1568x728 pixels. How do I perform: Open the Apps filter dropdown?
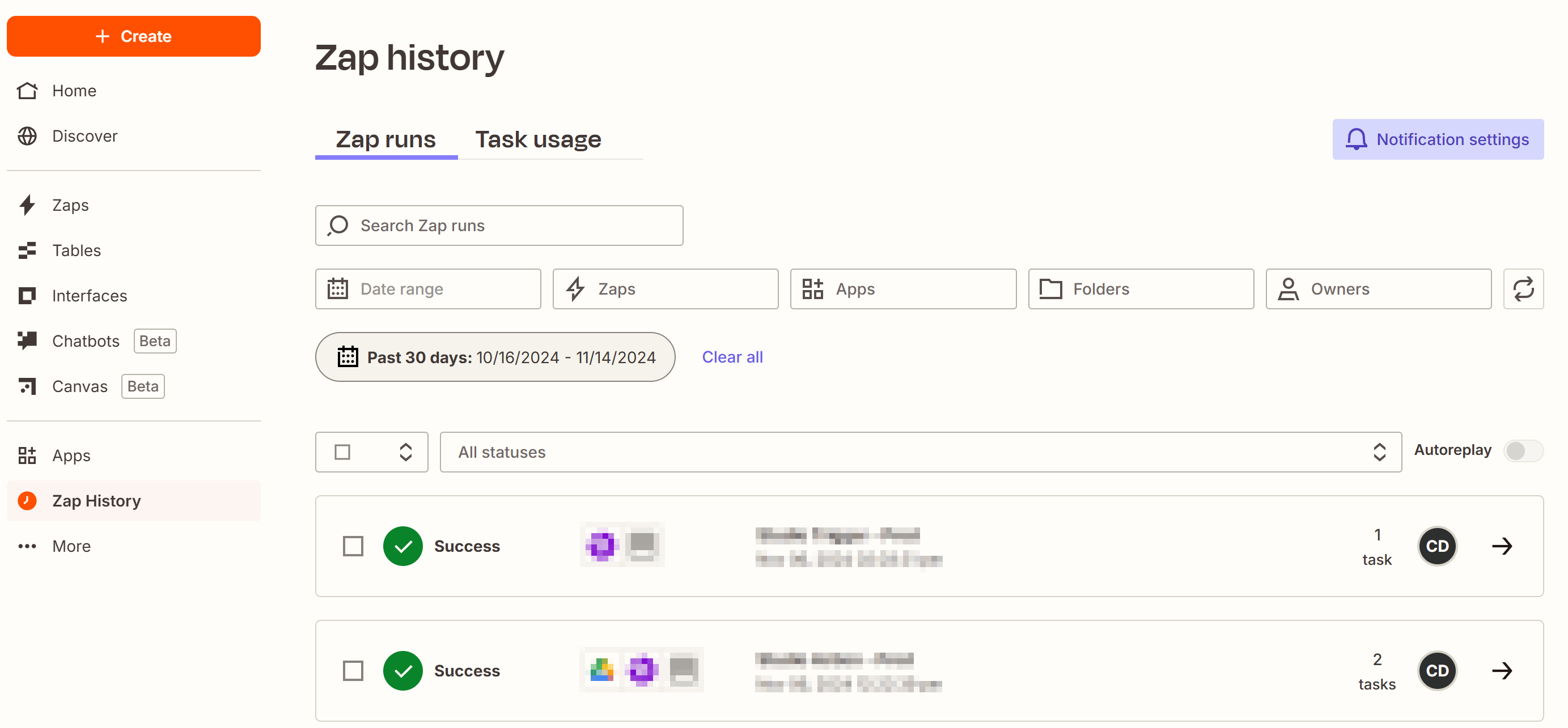(x=903, y=289)
